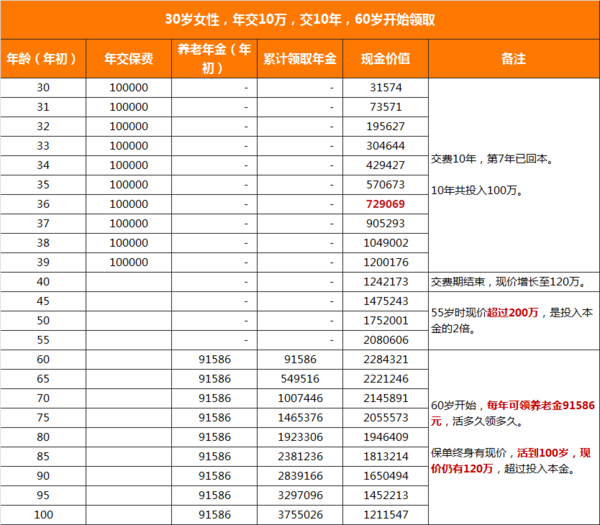Click cash value cell '2080606'

(x=386, y=340)
